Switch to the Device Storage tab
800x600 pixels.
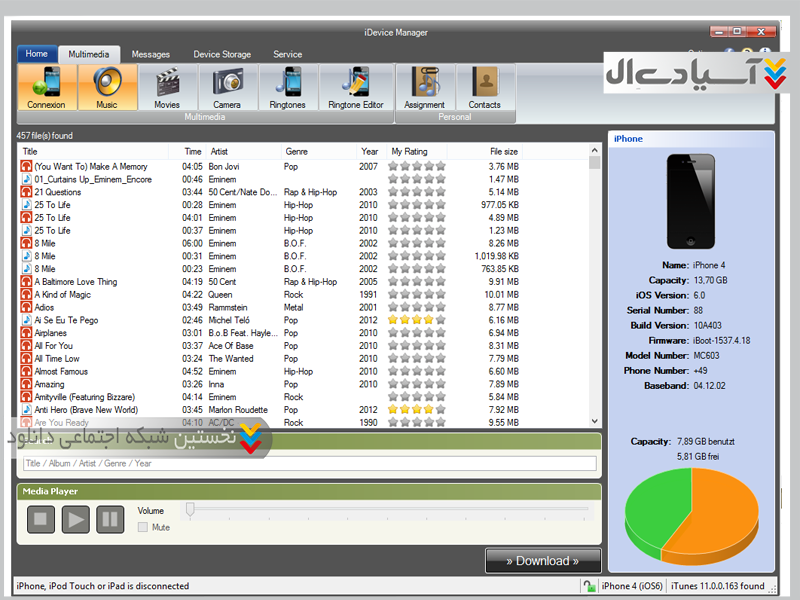(222, 54)
